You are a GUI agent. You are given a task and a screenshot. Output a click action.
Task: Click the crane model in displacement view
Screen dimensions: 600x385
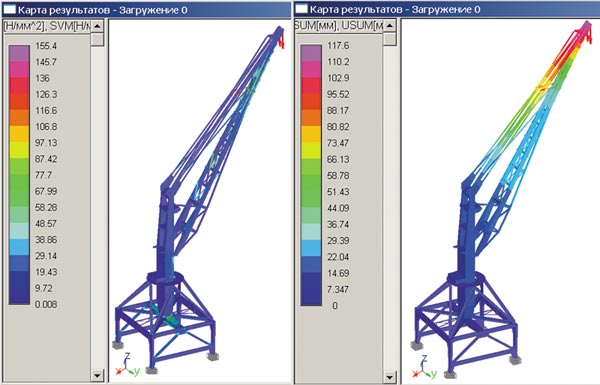tap(501, 199)
